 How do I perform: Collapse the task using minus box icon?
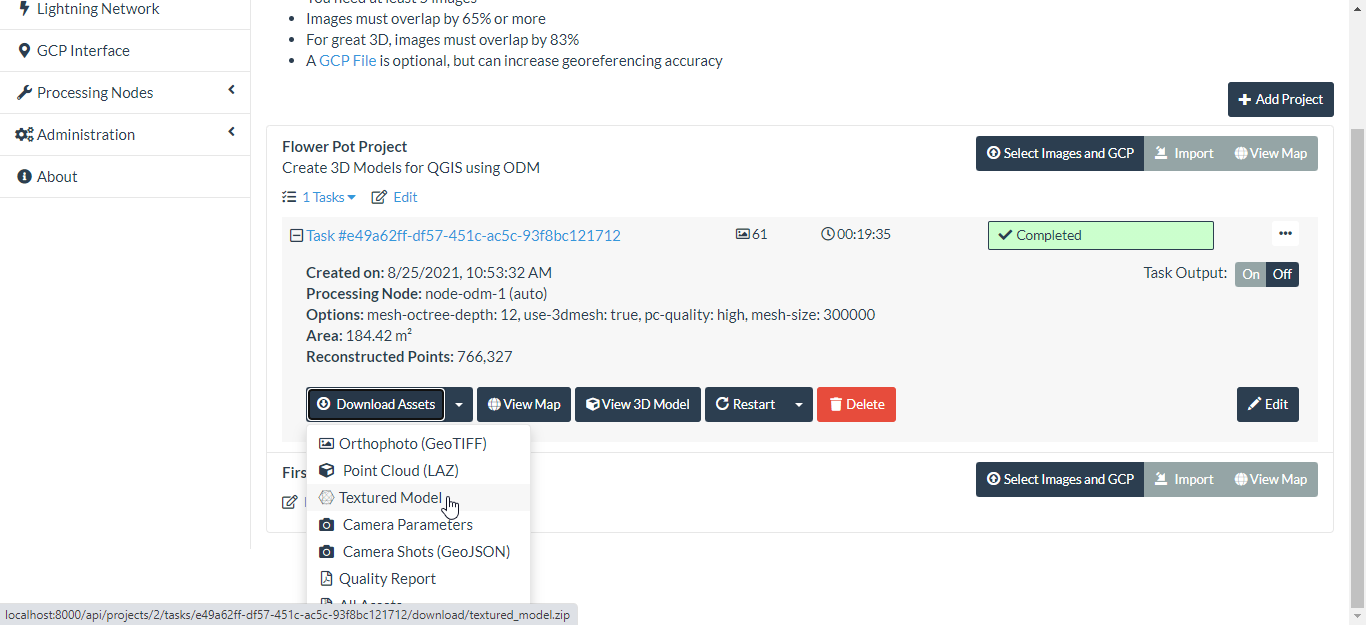pos(296,236)
